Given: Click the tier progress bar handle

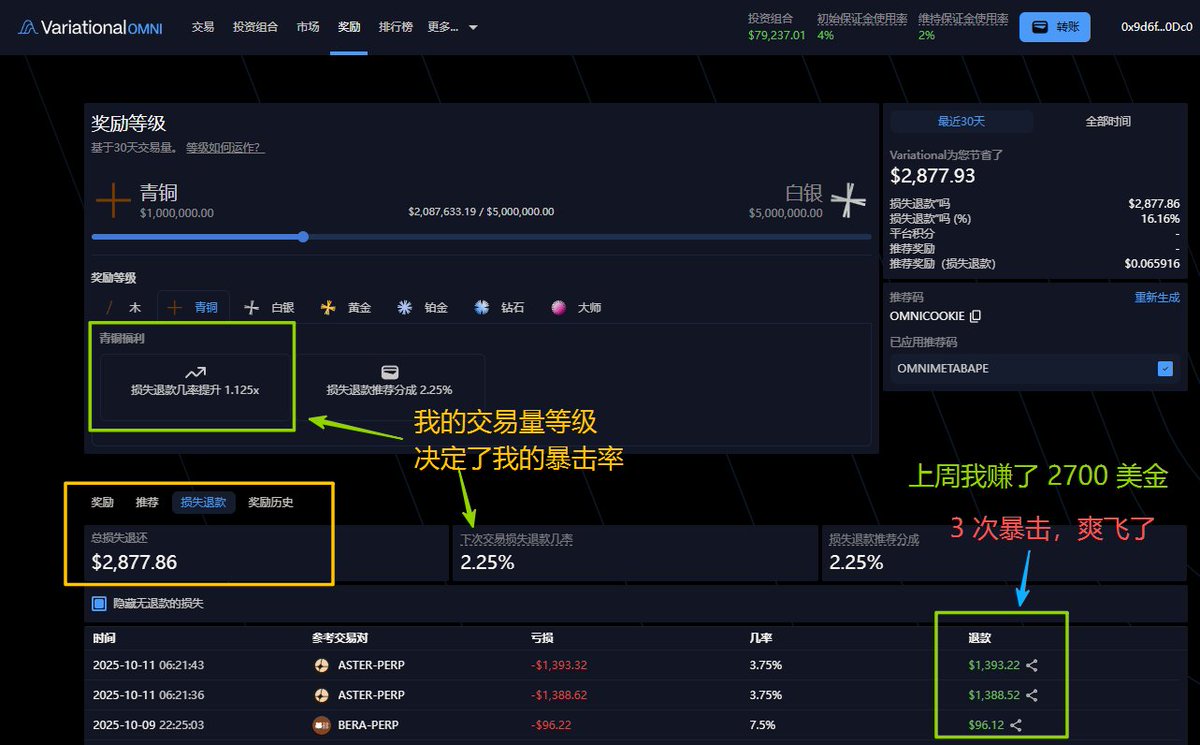Looking at the screenshot, I should click(x=303, y=237).
